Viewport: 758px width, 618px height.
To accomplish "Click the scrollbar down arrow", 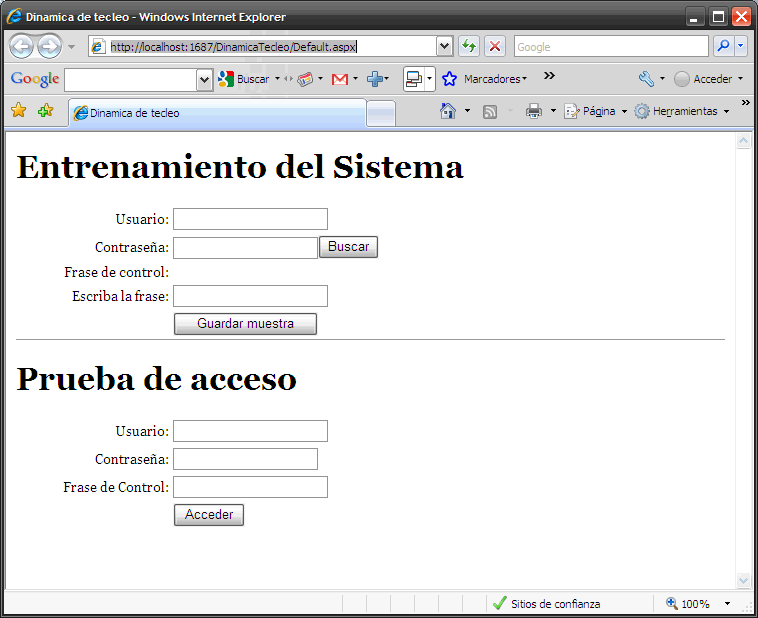I will (x=743, y=580).
